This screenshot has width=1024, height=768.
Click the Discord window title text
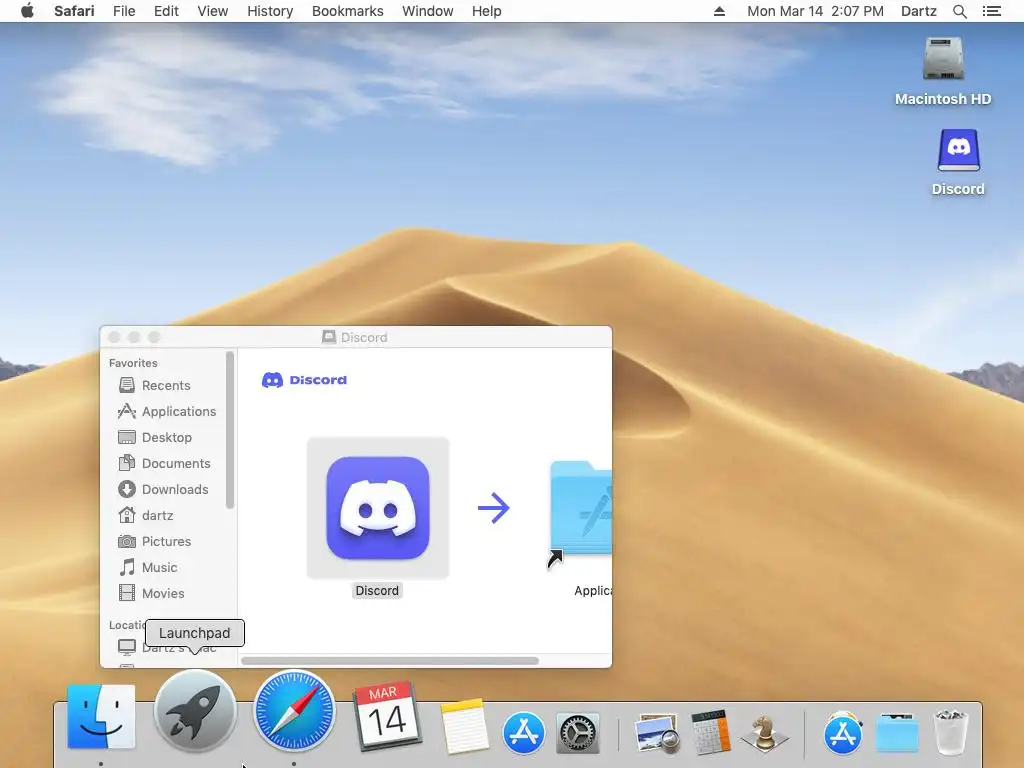(x=364, y=337)
